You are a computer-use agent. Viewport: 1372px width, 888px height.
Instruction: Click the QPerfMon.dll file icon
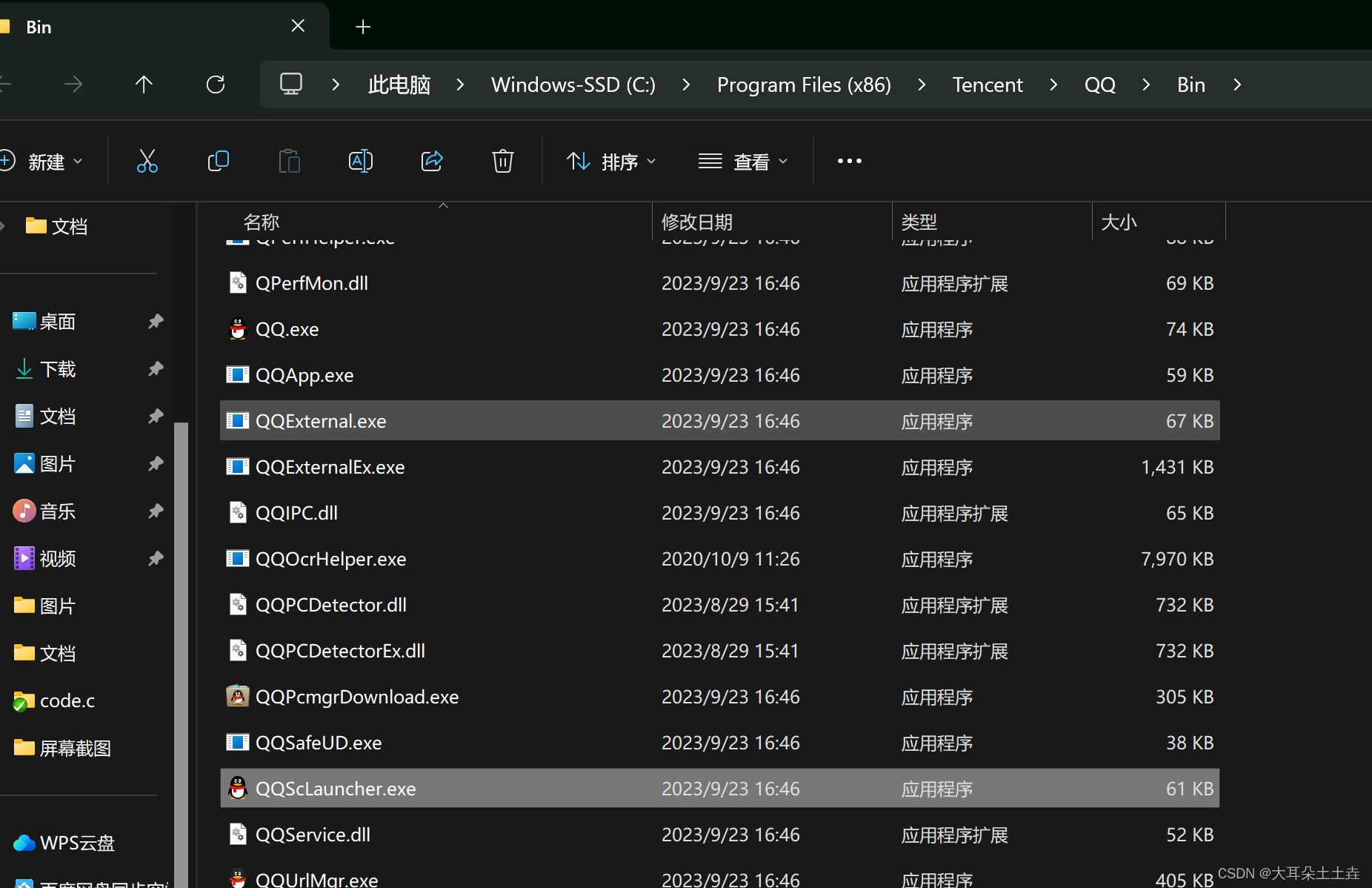237,282
